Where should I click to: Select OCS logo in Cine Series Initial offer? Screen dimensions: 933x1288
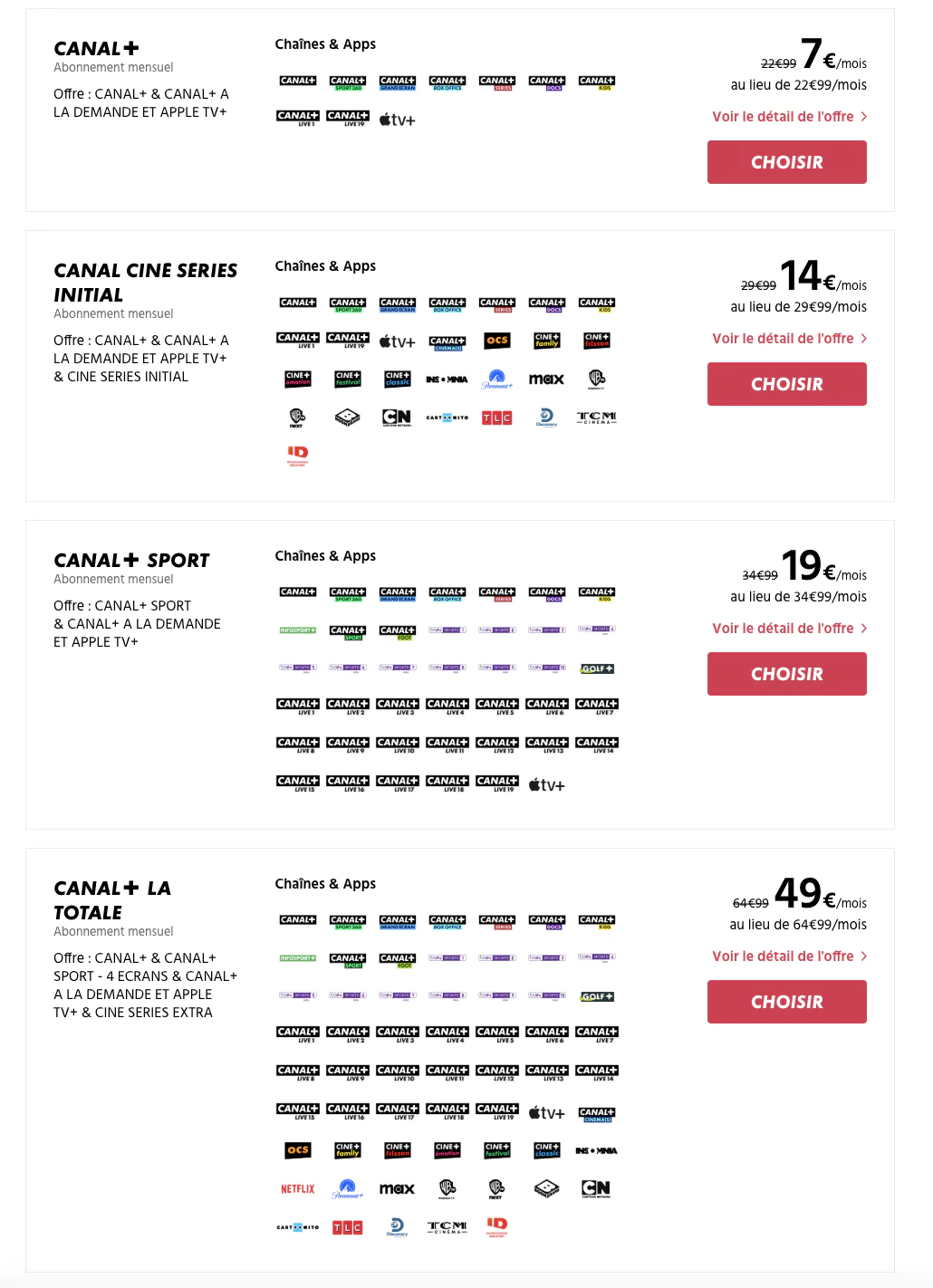click(x=497, y=341)
